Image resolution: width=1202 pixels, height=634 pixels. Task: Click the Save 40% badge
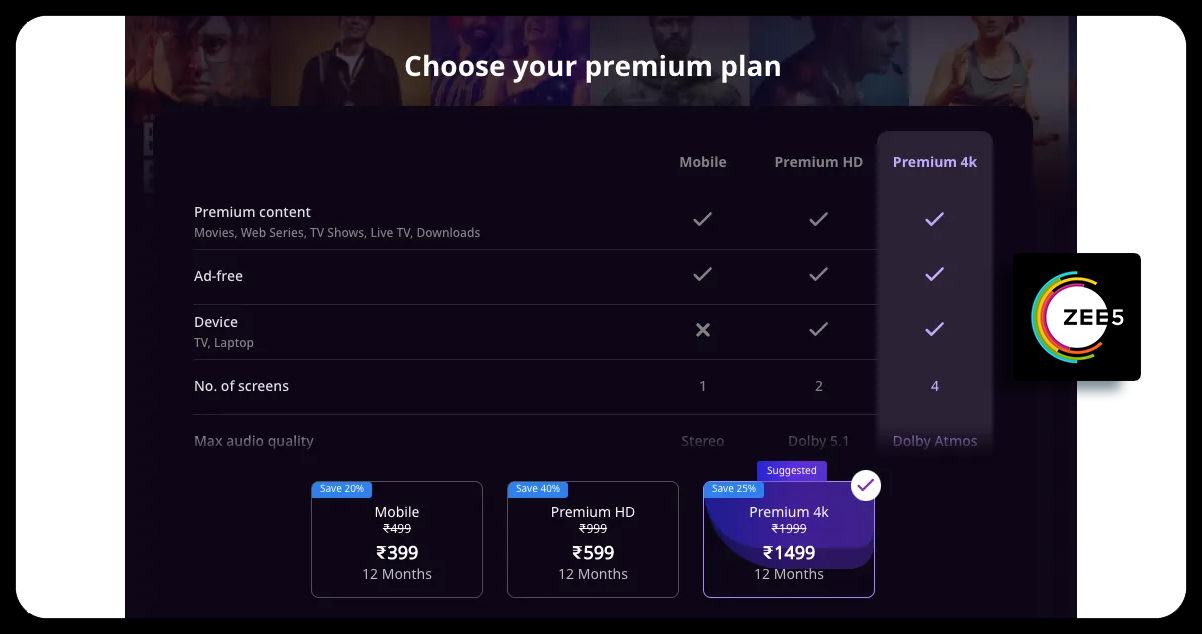(538, 489)
